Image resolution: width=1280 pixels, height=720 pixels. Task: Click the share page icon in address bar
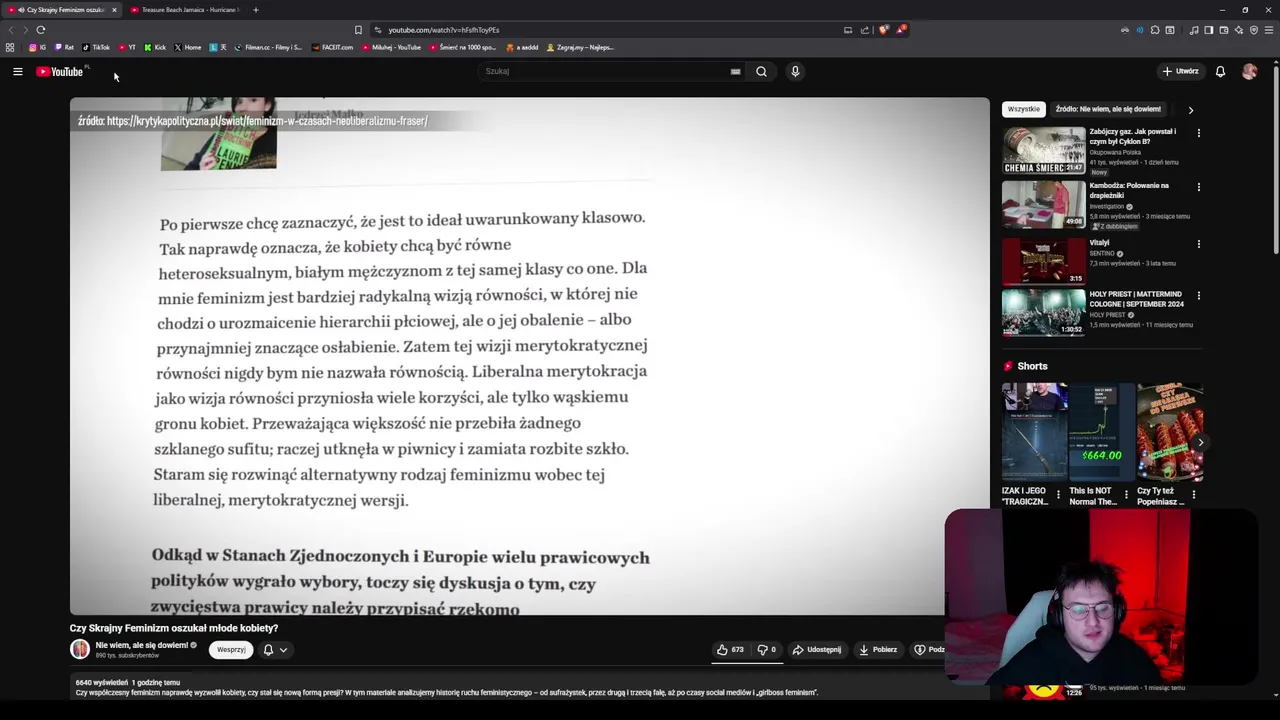point(865,30)
